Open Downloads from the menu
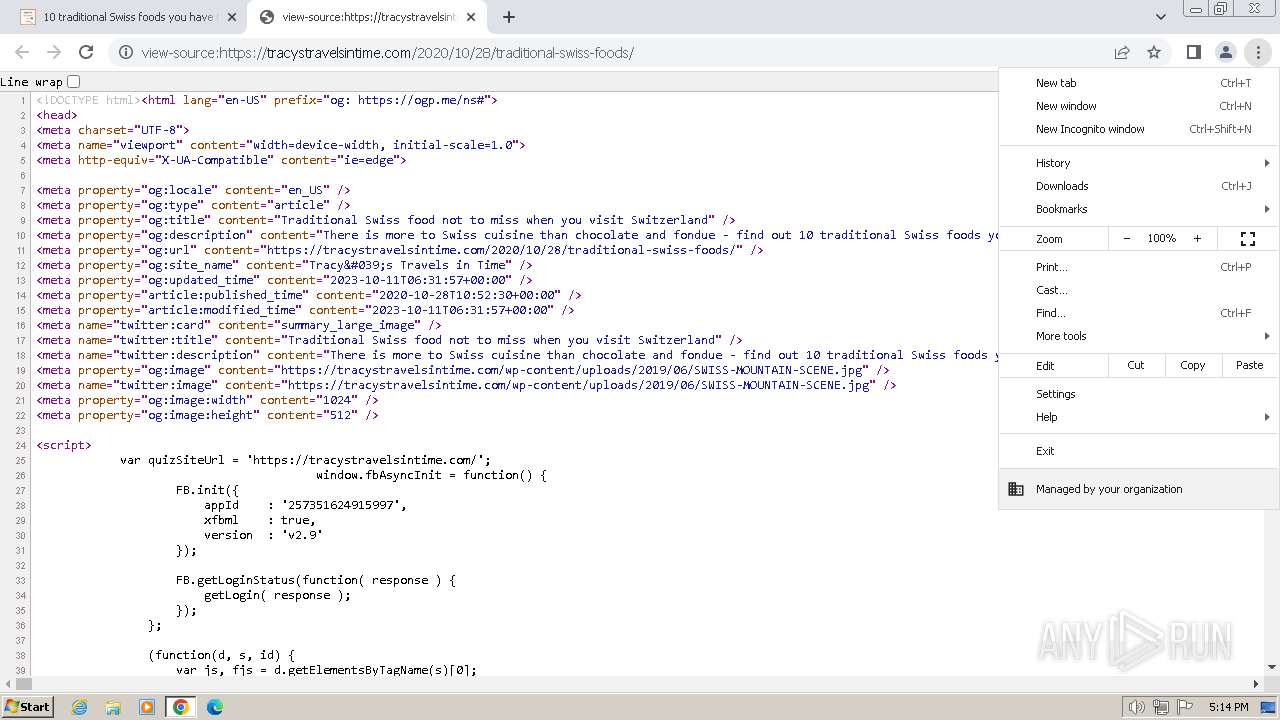Screen dimensions: 1280x720 (x=1139, y=186)
